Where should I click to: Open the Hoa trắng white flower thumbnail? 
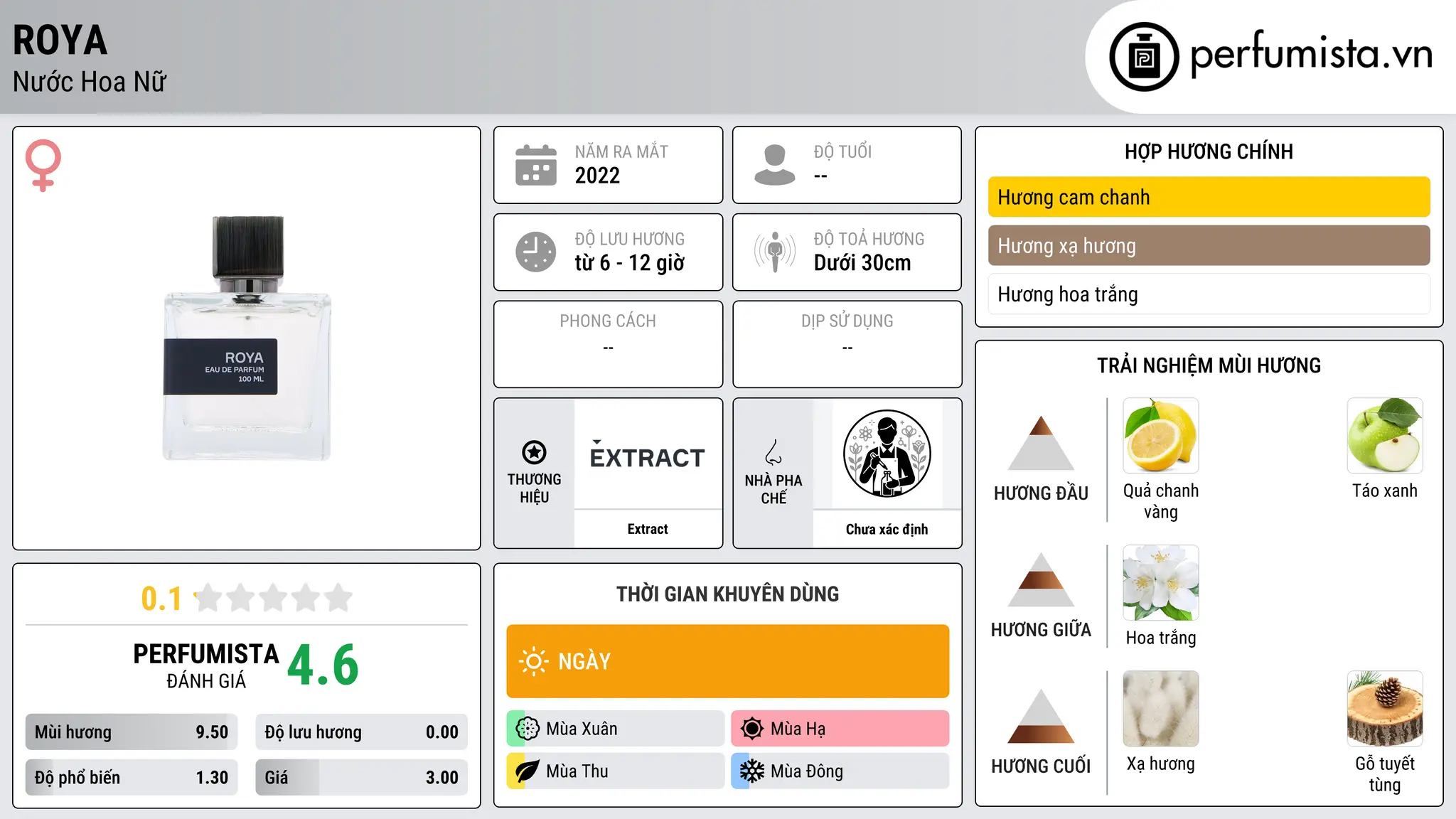pyautogui.click(x=1161, y=583)
